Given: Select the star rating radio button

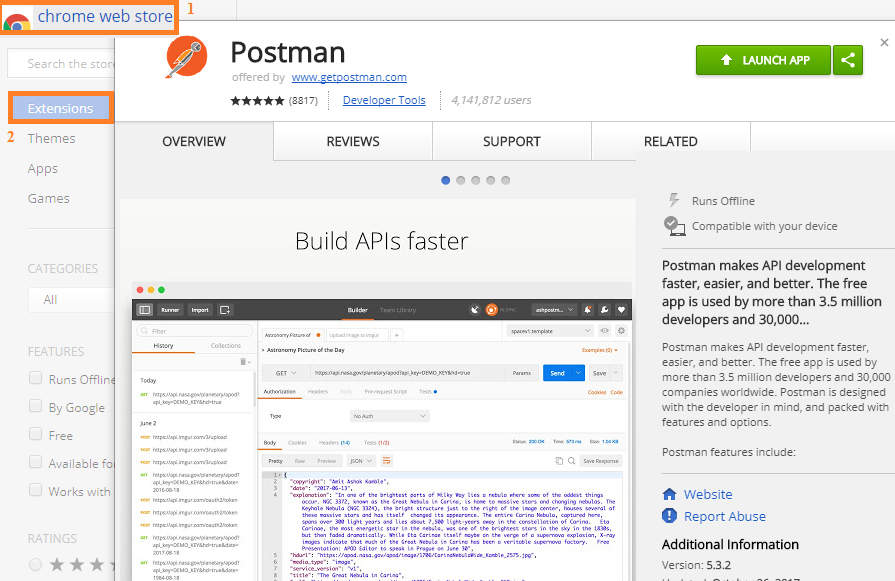Looking at the screenshot, I should point(35,565).
